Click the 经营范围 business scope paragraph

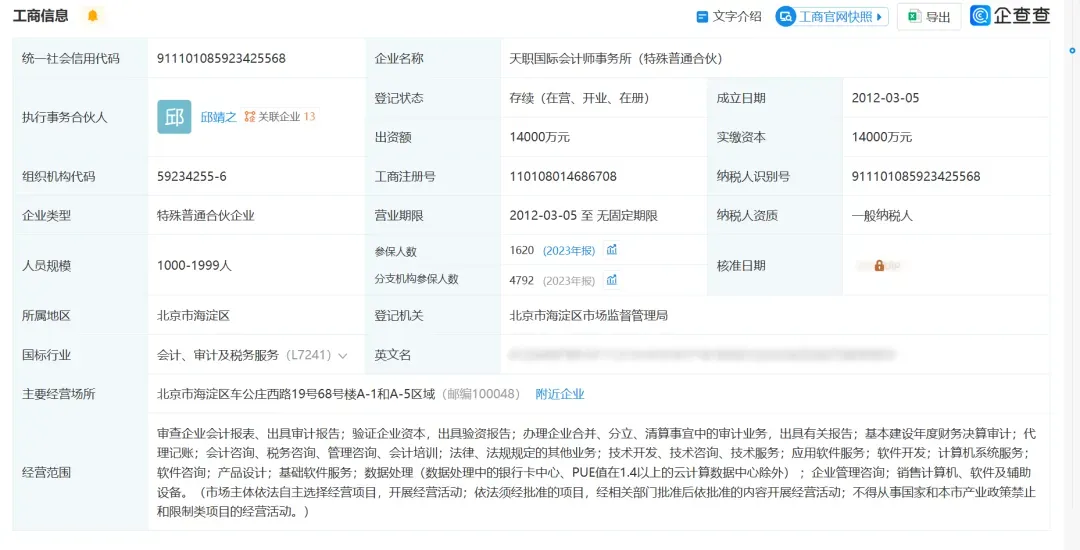tap(596, 473)
